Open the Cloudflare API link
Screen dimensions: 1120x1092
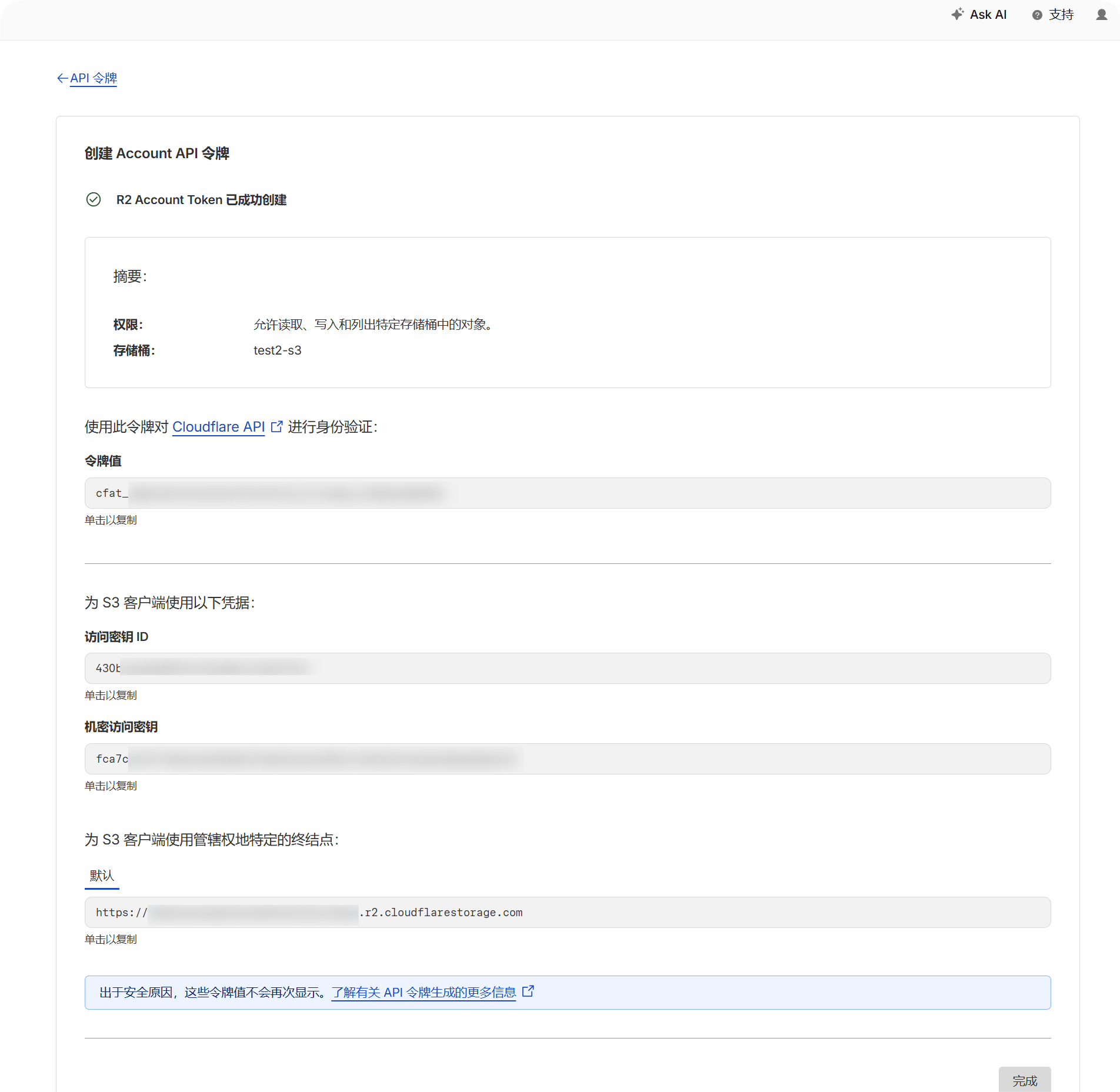click(218, 427)
